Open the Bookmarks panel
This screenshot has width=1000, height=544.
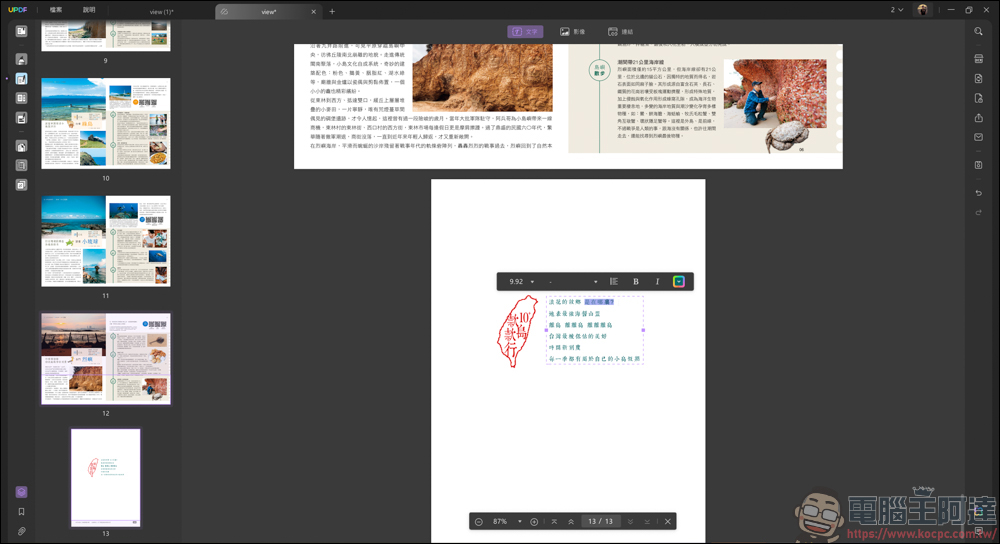coord(21,511)
